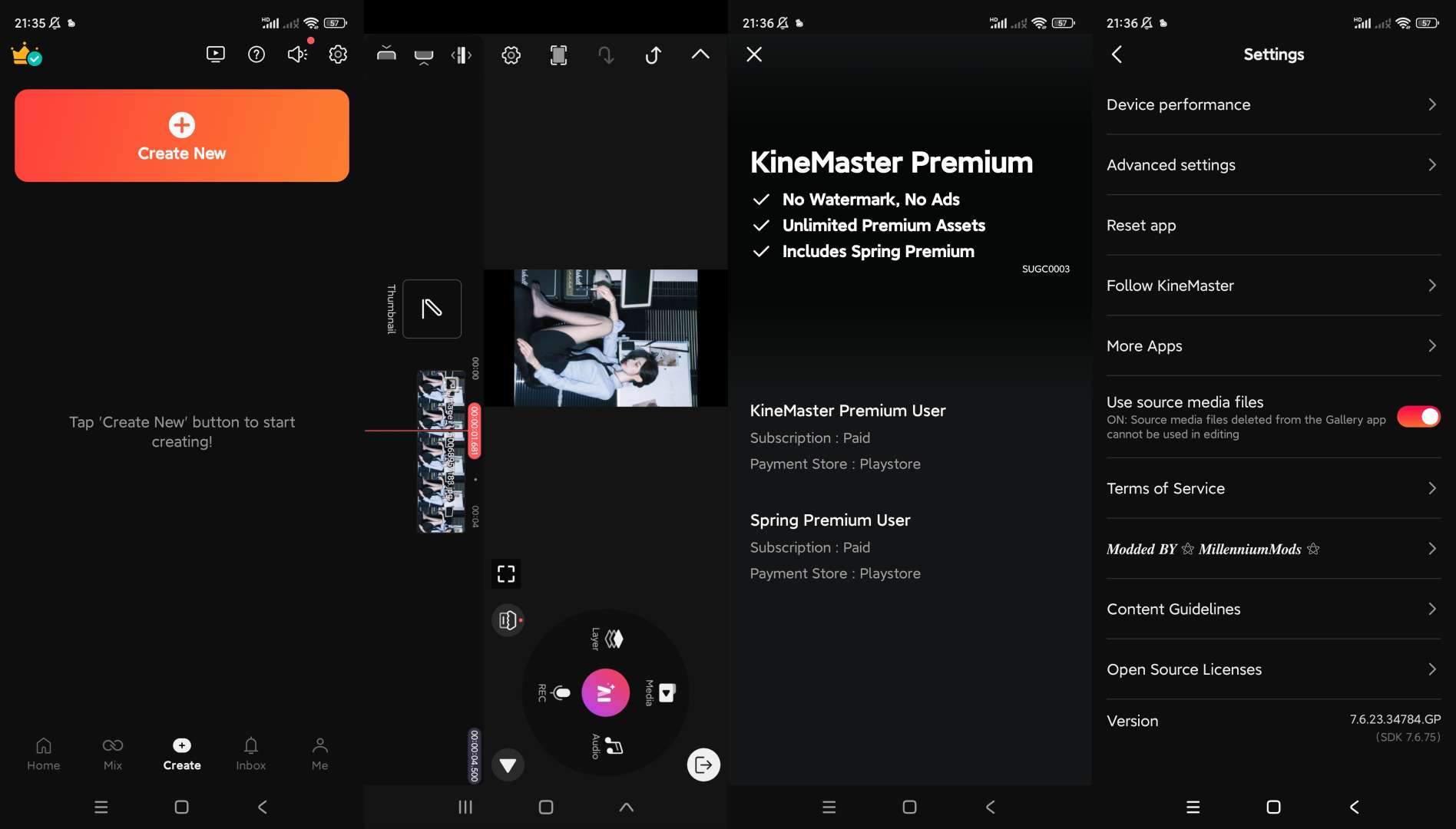Tap Android home button under Settings screen
This screenshot has width=1456, height=829.
click(x=1273, y=807)
